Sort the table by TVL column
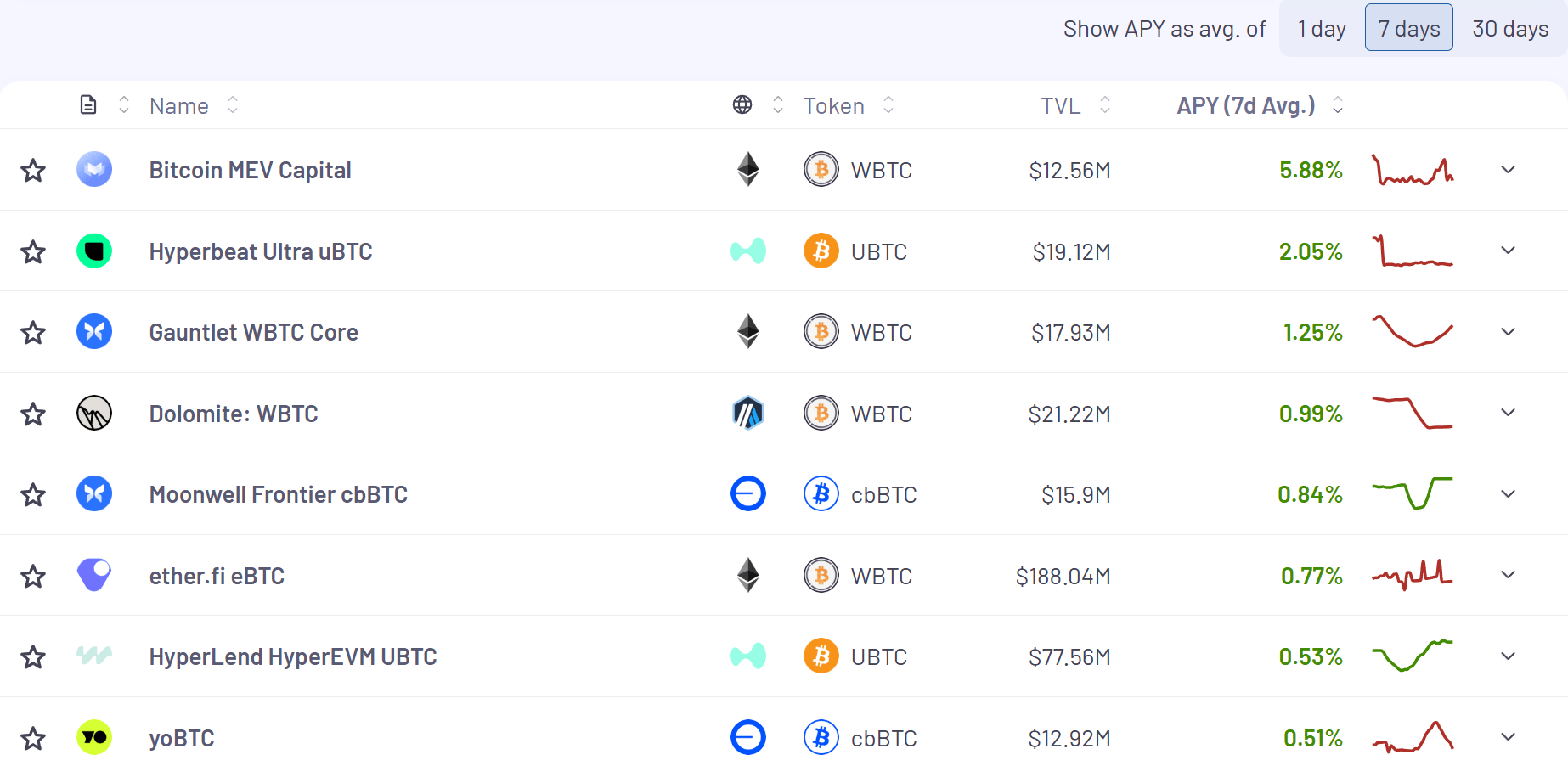Screen dimensions: 1568x766 [1075, 105]
